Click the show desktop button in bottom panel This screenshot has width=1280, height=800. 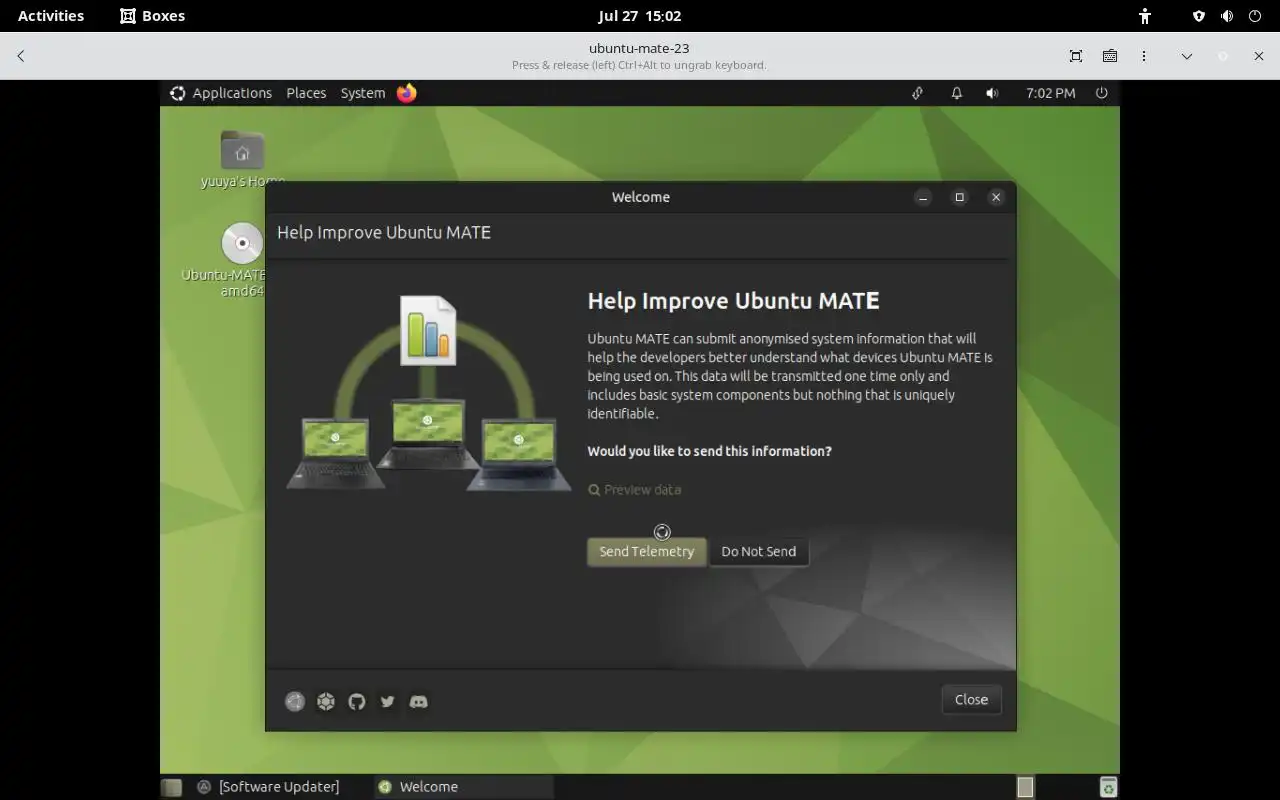[172, 787]
